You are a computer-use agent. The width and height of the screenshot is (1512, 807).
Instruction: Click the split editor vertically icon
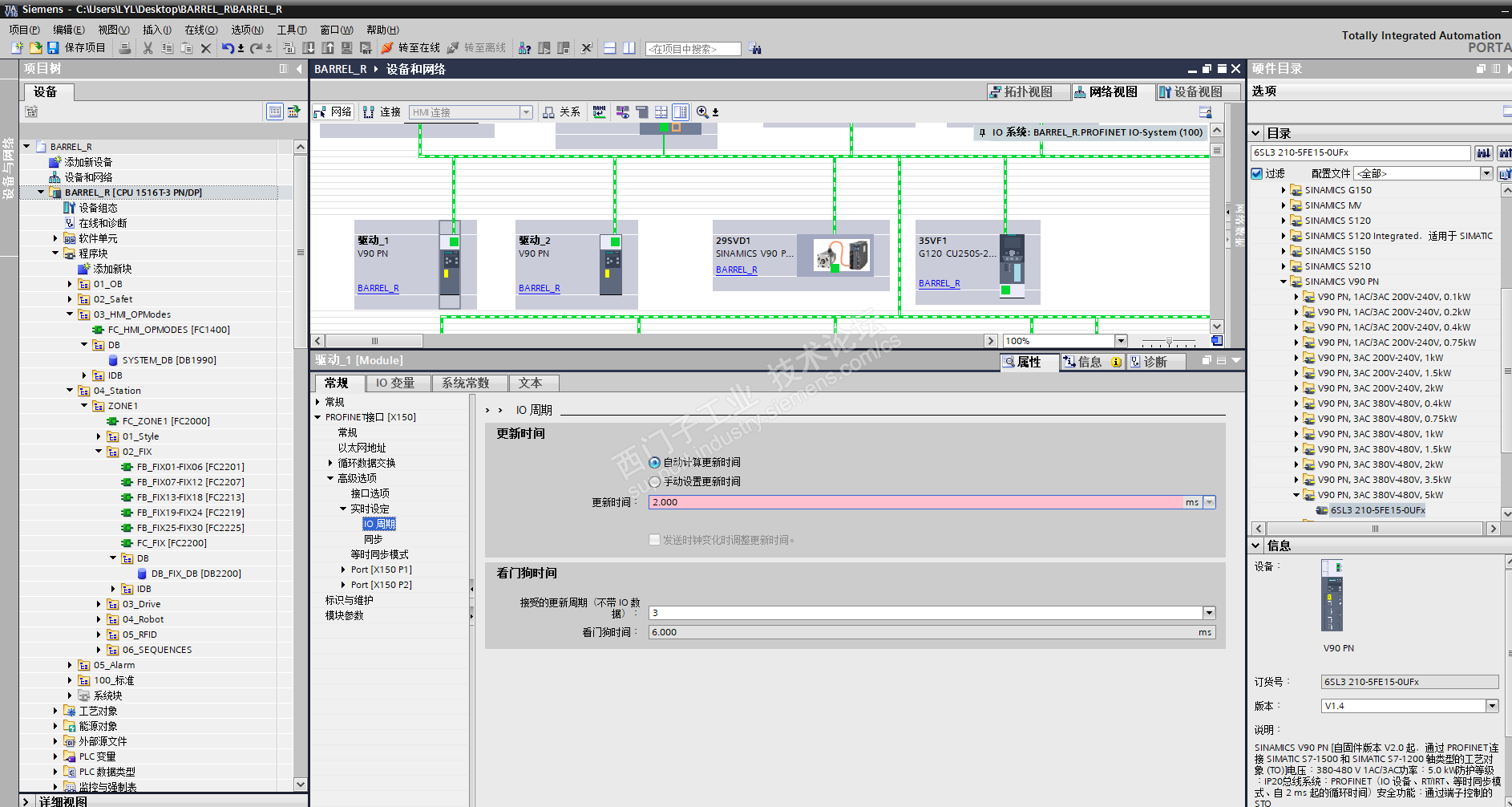tap(629, 48)
